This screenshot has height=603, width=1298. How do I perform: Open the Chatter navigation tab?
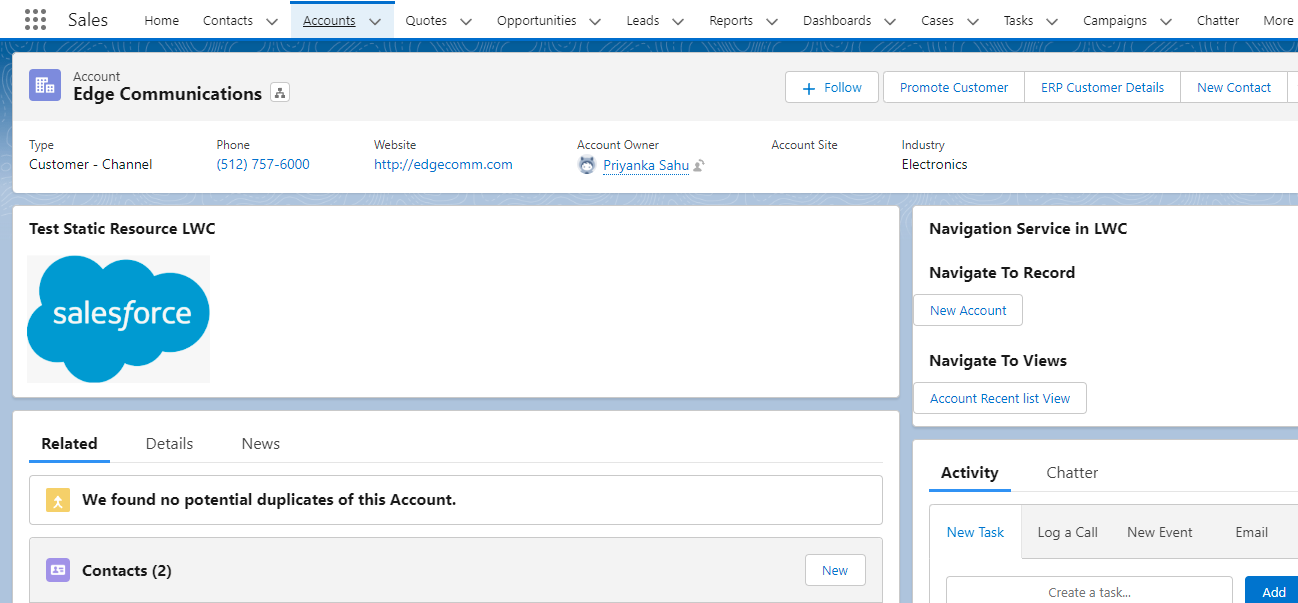tap(1218, 20)
